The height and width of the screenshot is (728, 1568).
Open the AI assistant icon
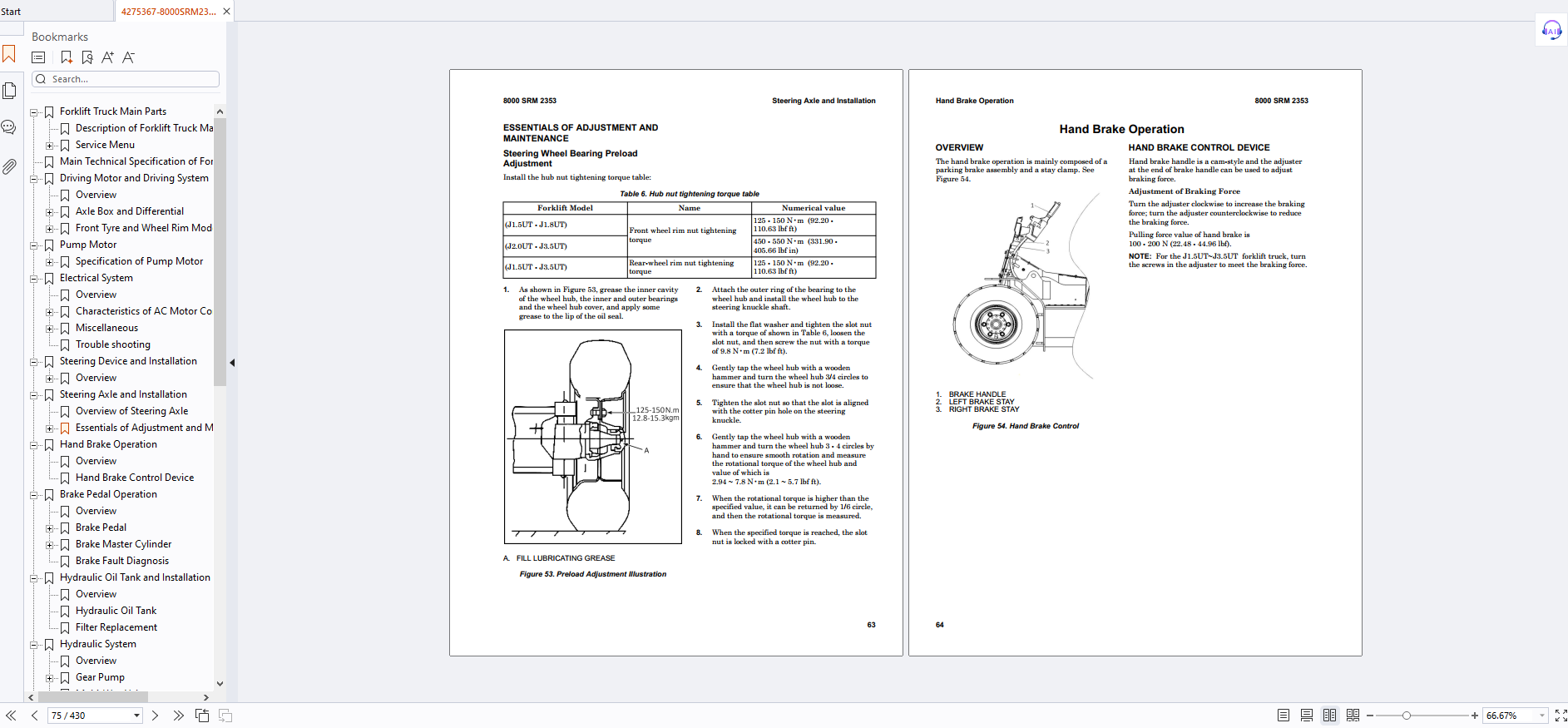tap(1551, 31)
